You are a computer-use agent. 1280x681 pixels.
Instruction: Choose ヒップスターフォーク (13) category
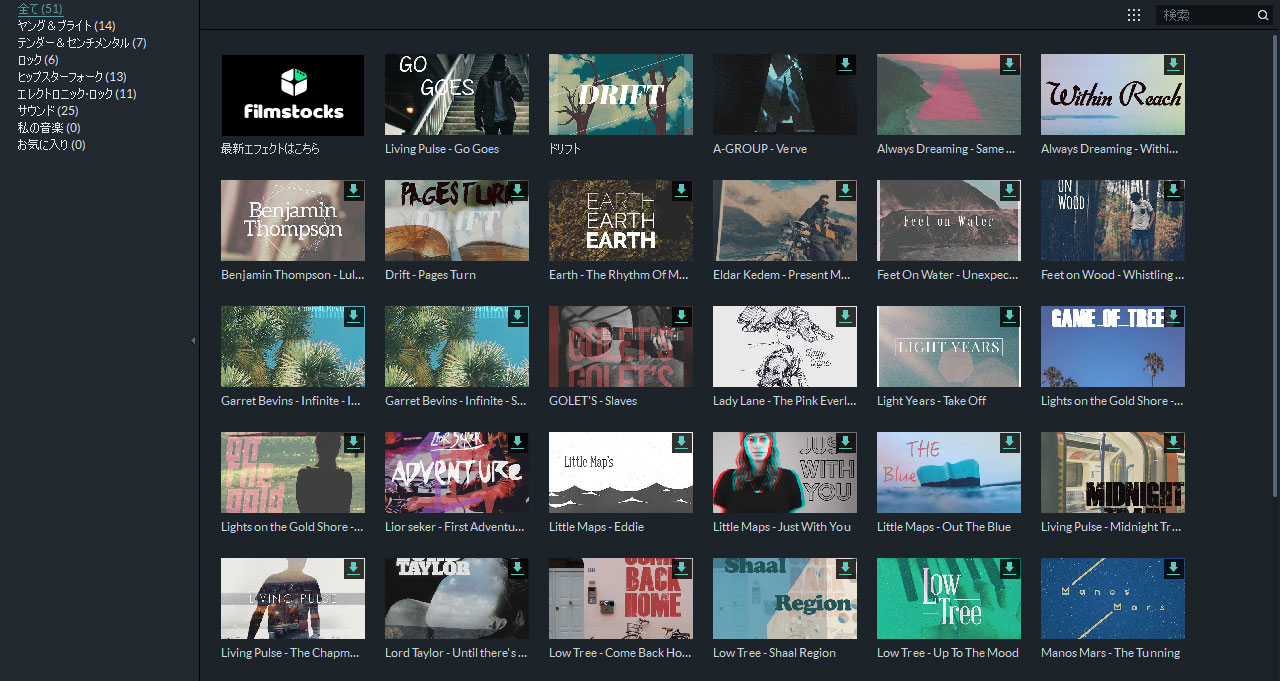(72, 77)
